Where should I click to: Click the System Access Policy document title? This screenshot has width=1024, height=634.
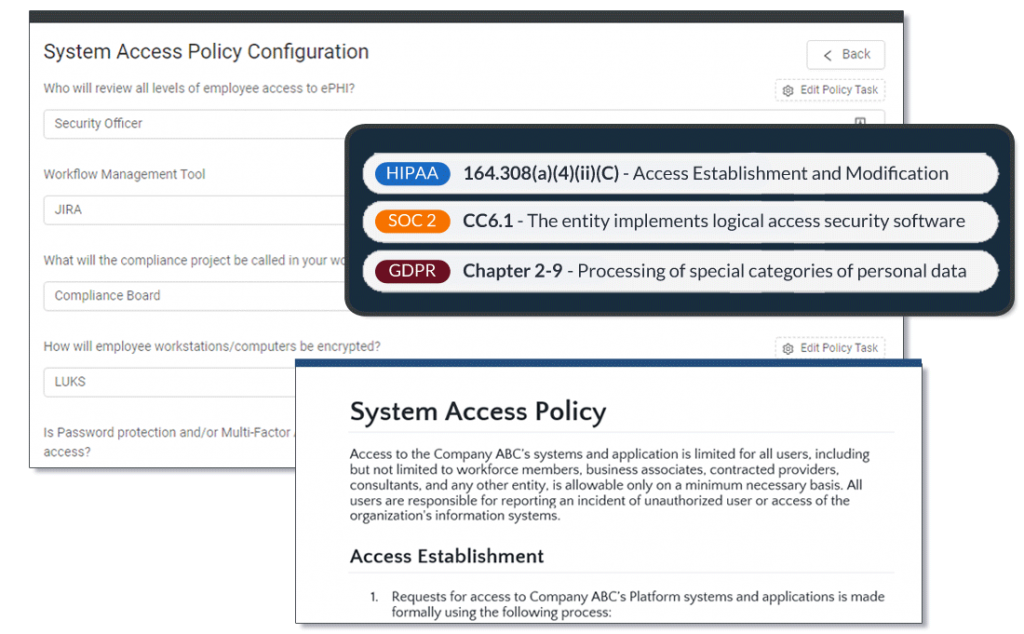click(x=477, y=411)
